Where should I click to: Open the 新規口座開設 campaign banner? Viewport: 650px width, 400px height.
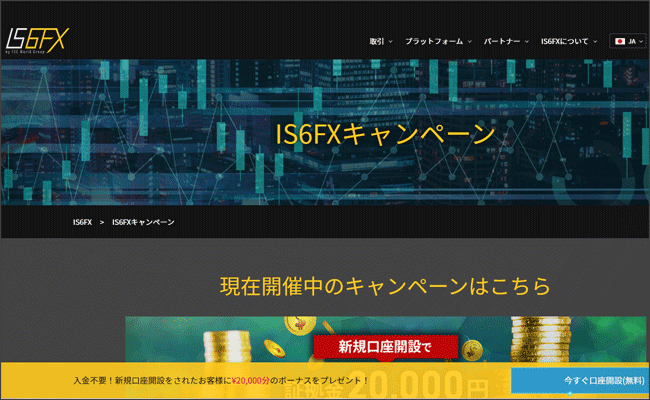[x=386, y=339]
